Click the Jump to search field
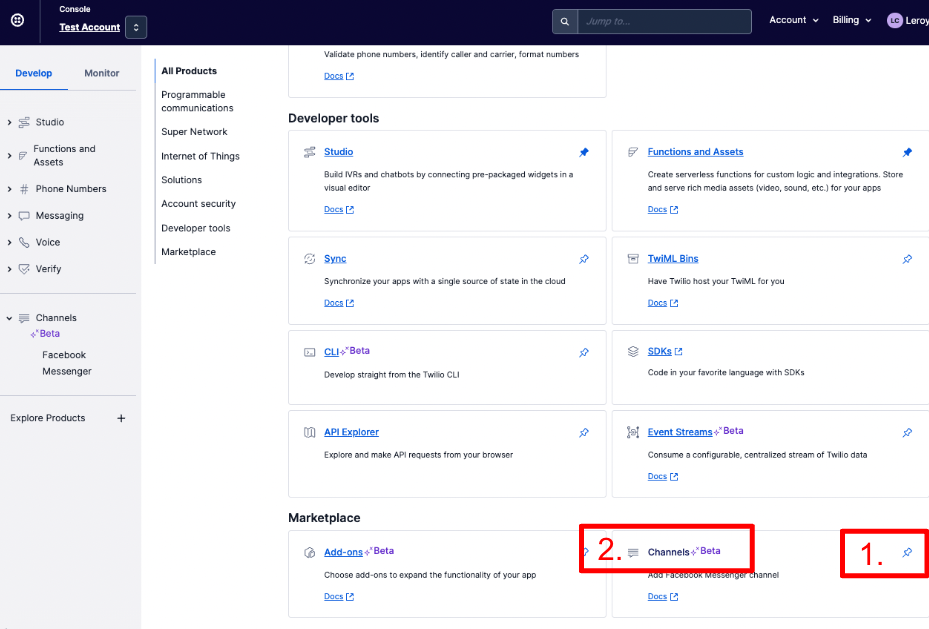 (x=664, y=21)
